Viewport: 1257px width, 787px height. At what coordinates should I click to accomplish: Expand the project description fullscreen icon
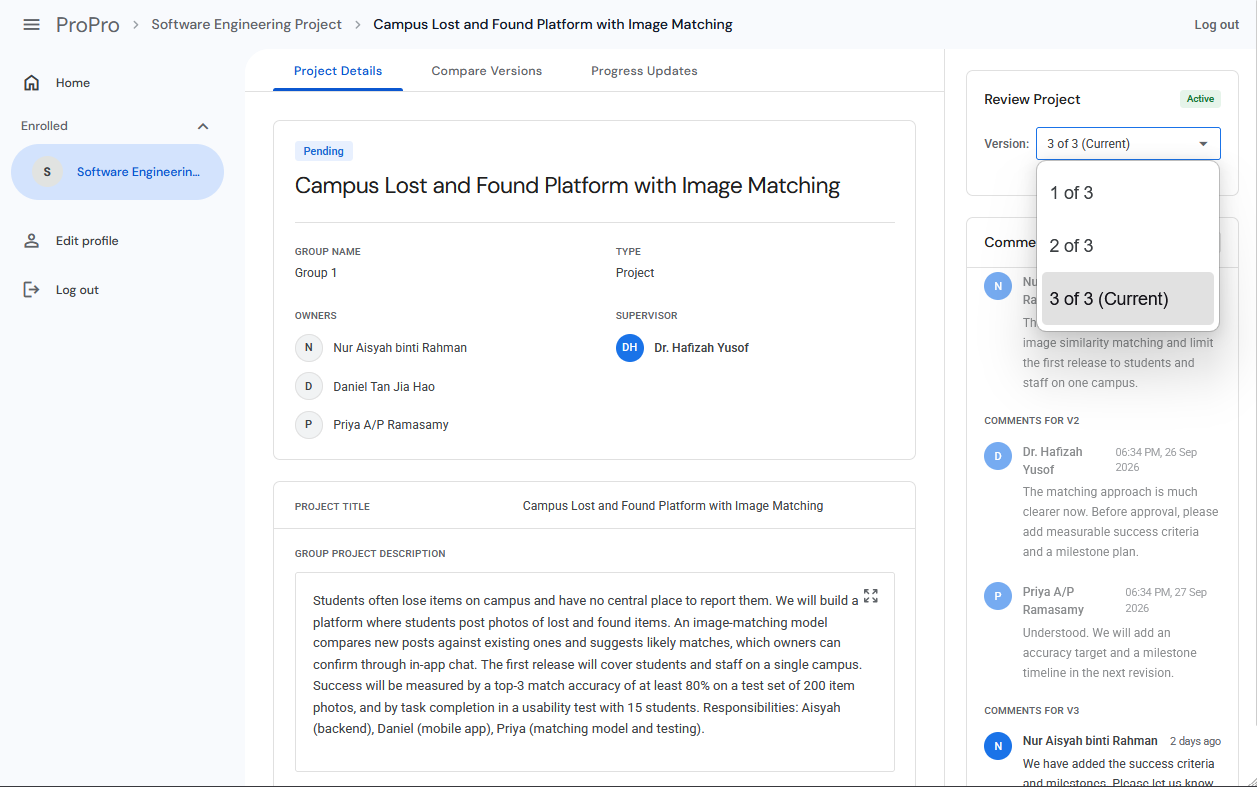click(870, 596)
